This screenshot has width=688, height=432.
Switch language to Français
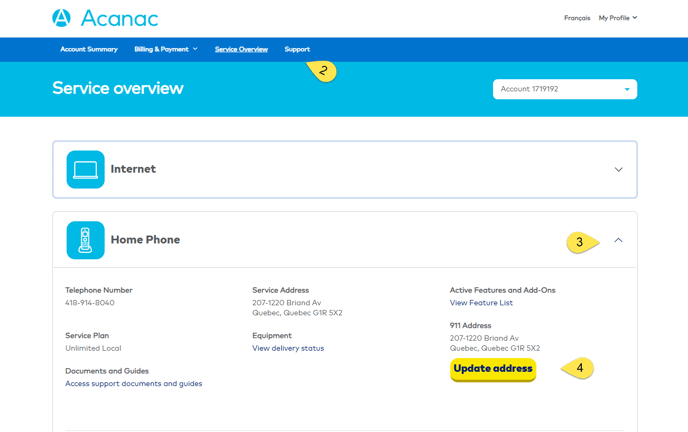(x=577, y=18)
